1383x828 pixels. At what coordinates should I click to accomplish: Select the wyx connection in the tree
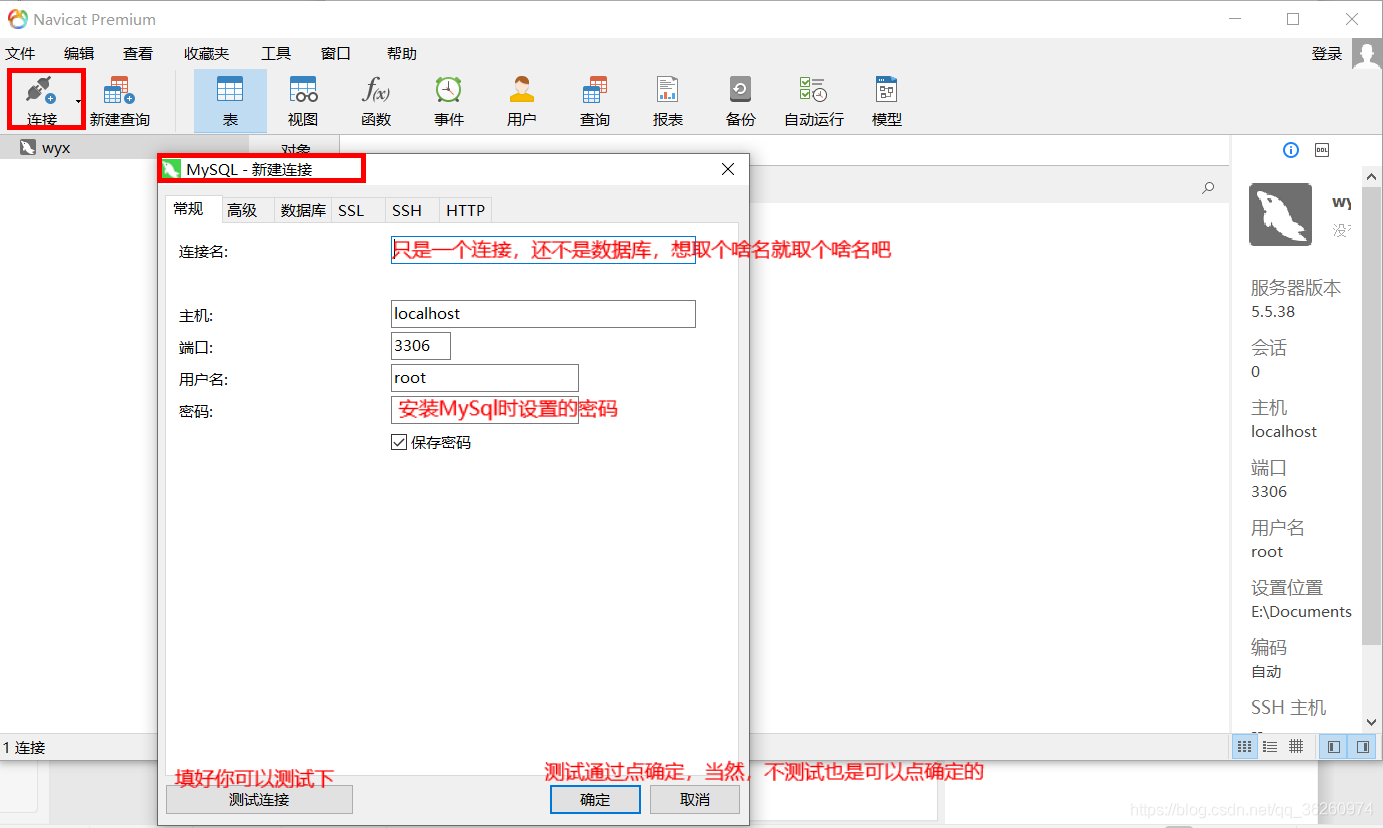point(56,148)
